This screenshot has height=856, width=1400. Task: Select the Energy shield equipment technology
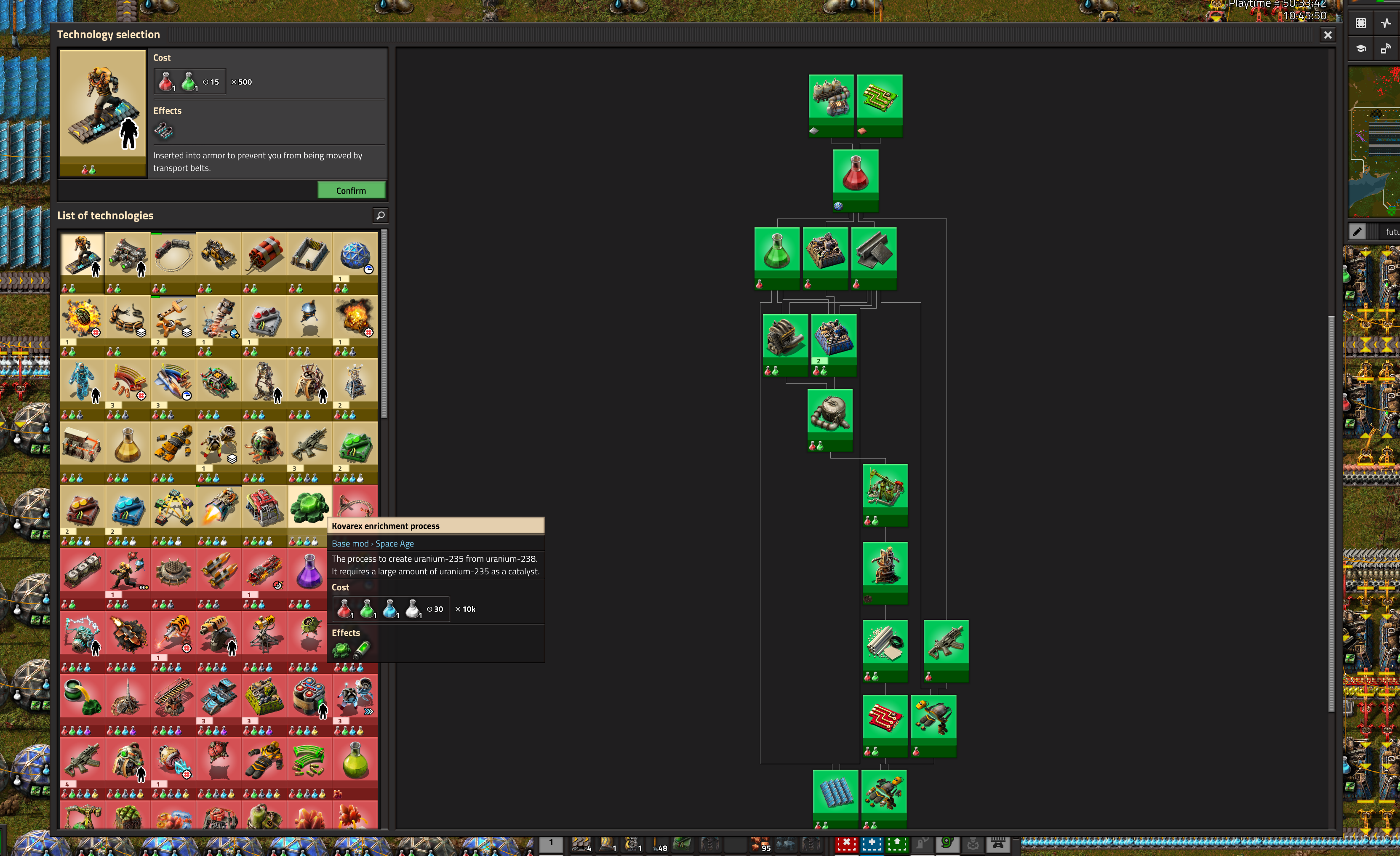point(83,389)
